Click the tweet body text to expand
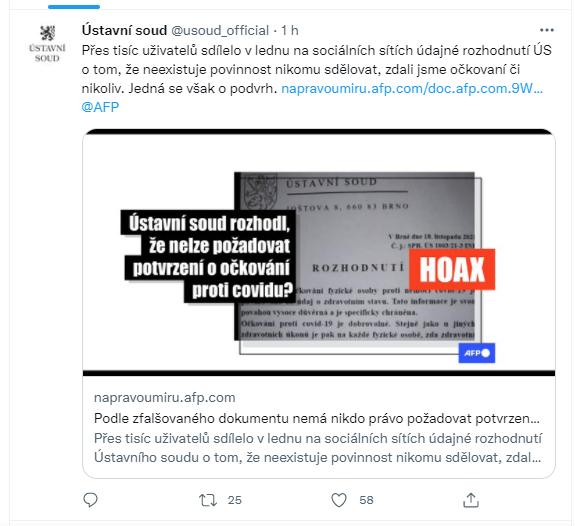 [316, 69]
